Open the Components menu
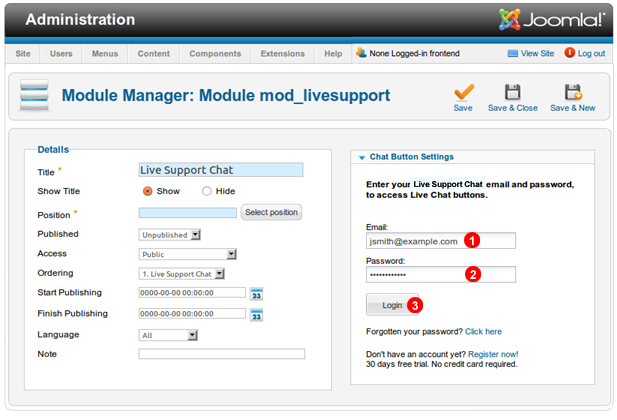The width and height of the screenshot is (617, 420). point(215,54)
